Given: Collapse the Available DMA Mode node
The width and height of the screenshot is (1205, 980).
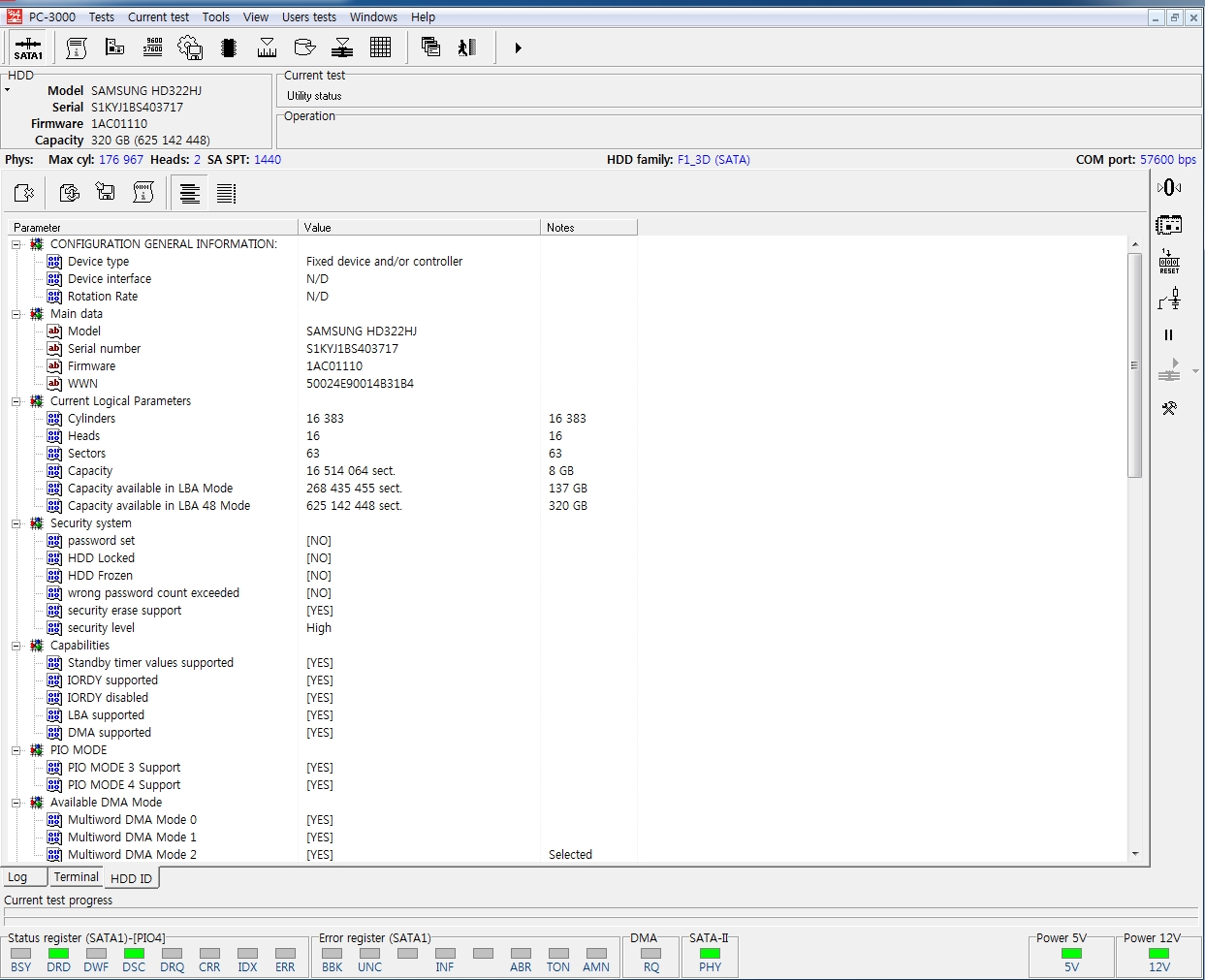Looking at the screenshot, I should click(16, 803).
